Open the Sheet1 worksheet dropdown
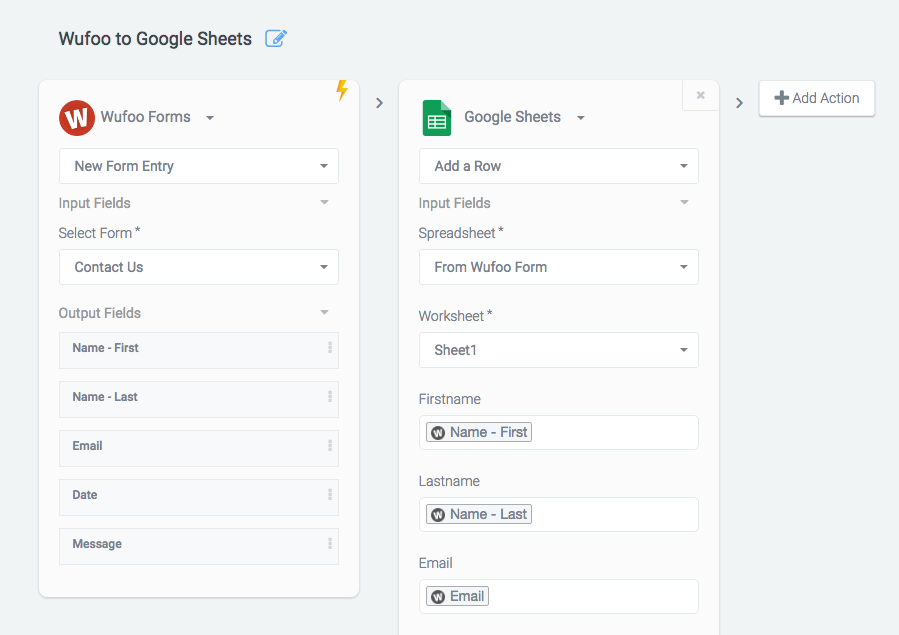899x635 pixels. click(559, 350)
